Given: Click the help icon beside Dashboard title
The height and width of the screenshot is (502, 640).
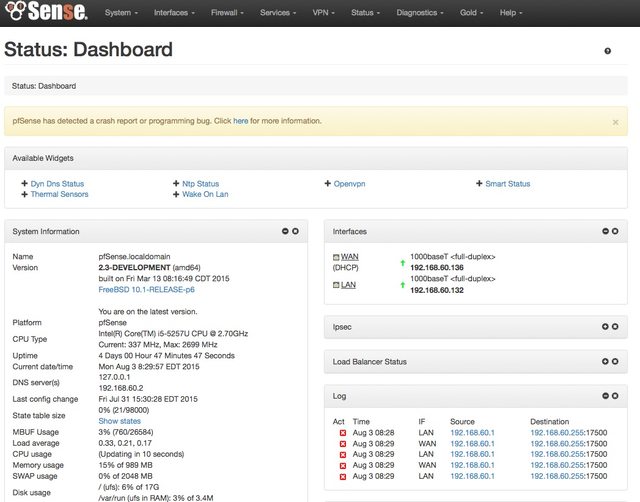Looking at the screenshot, I should pos(607,51).
